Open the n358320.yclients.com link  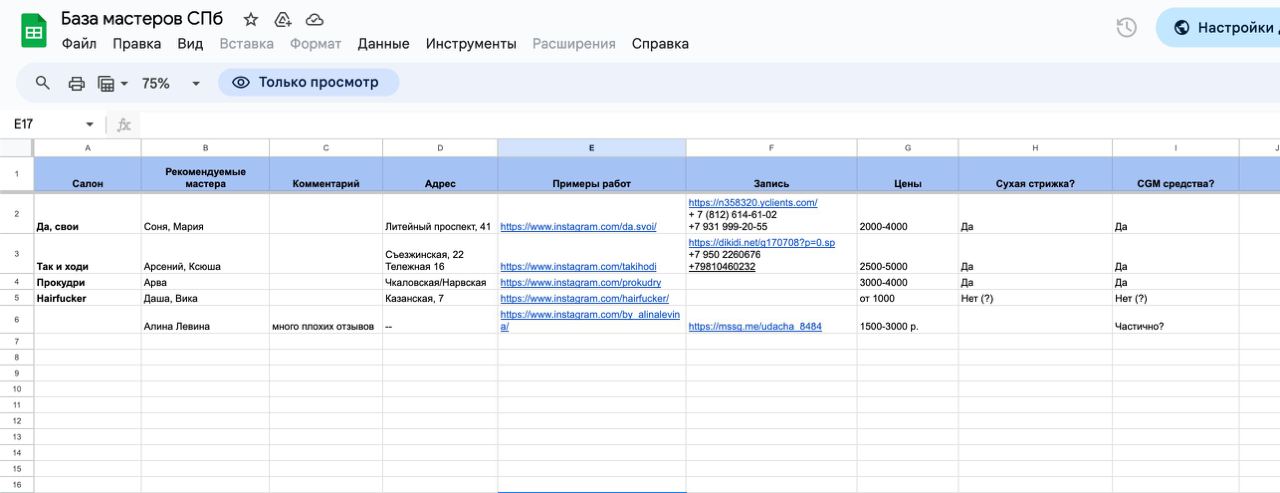click(x=753, y=203)
